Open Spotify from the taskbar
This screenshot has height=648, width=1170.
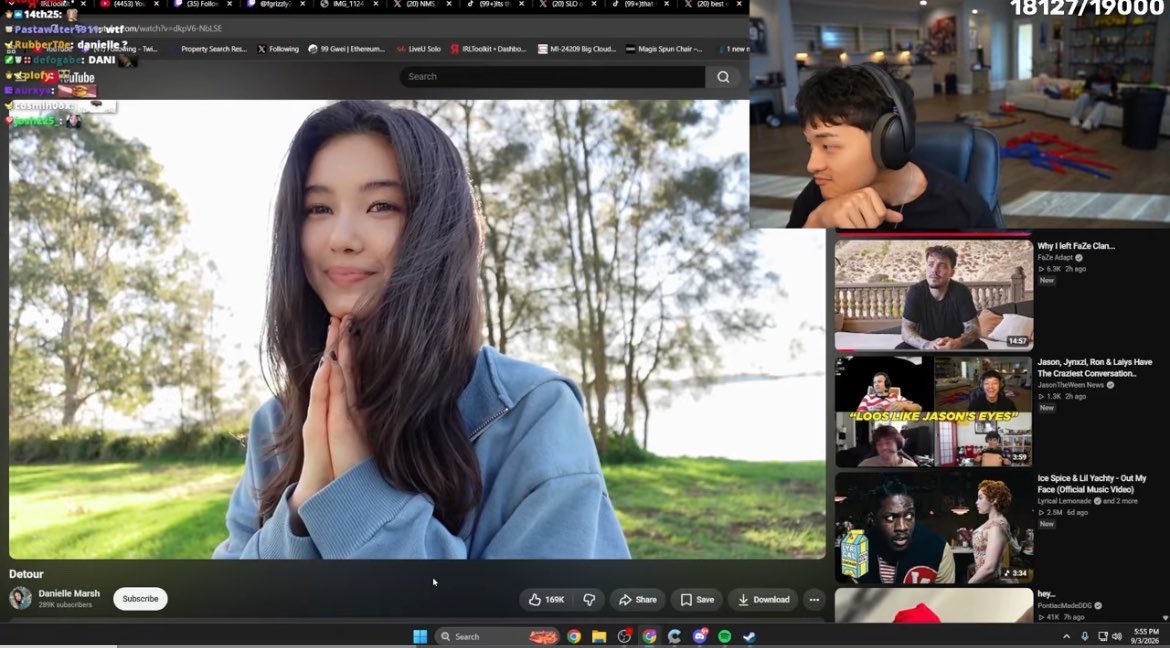[x=725, y=637]
